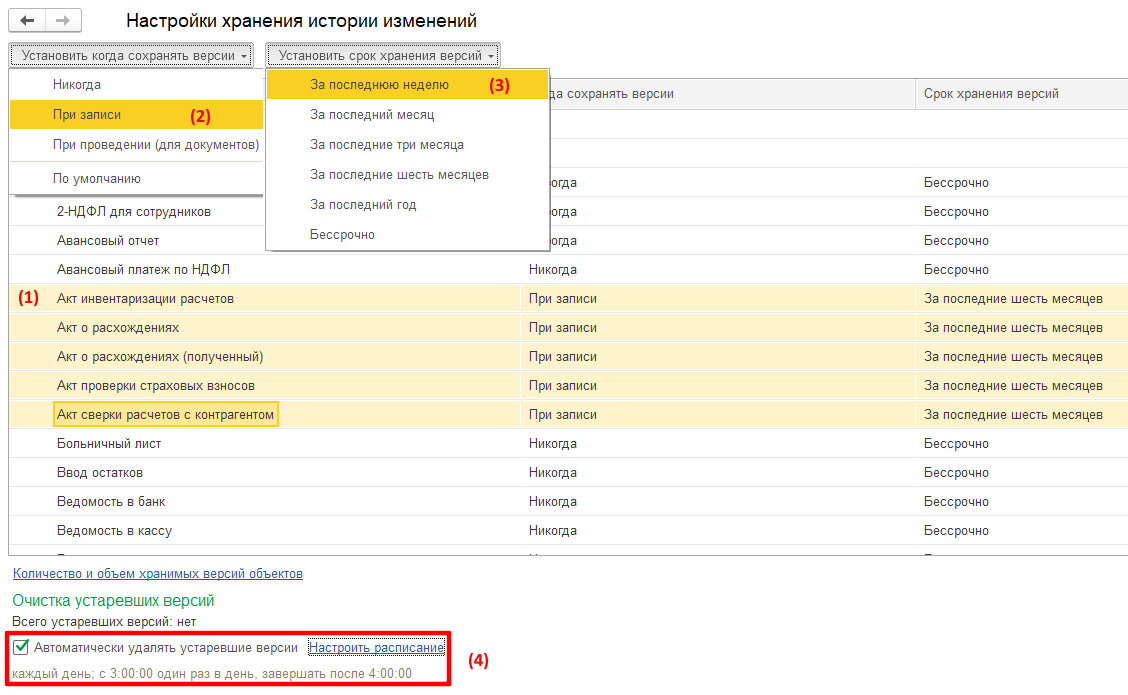The height and width of the screenshot is (695, 1128).
Task: Select 'Никогда' menu option
Action: click(77, 85)
